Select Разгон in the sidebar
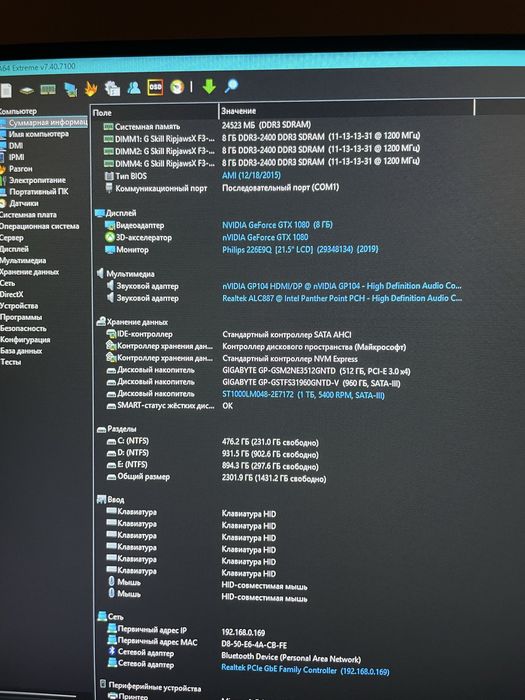Screen dimensions: 525x700 (21, 169)
